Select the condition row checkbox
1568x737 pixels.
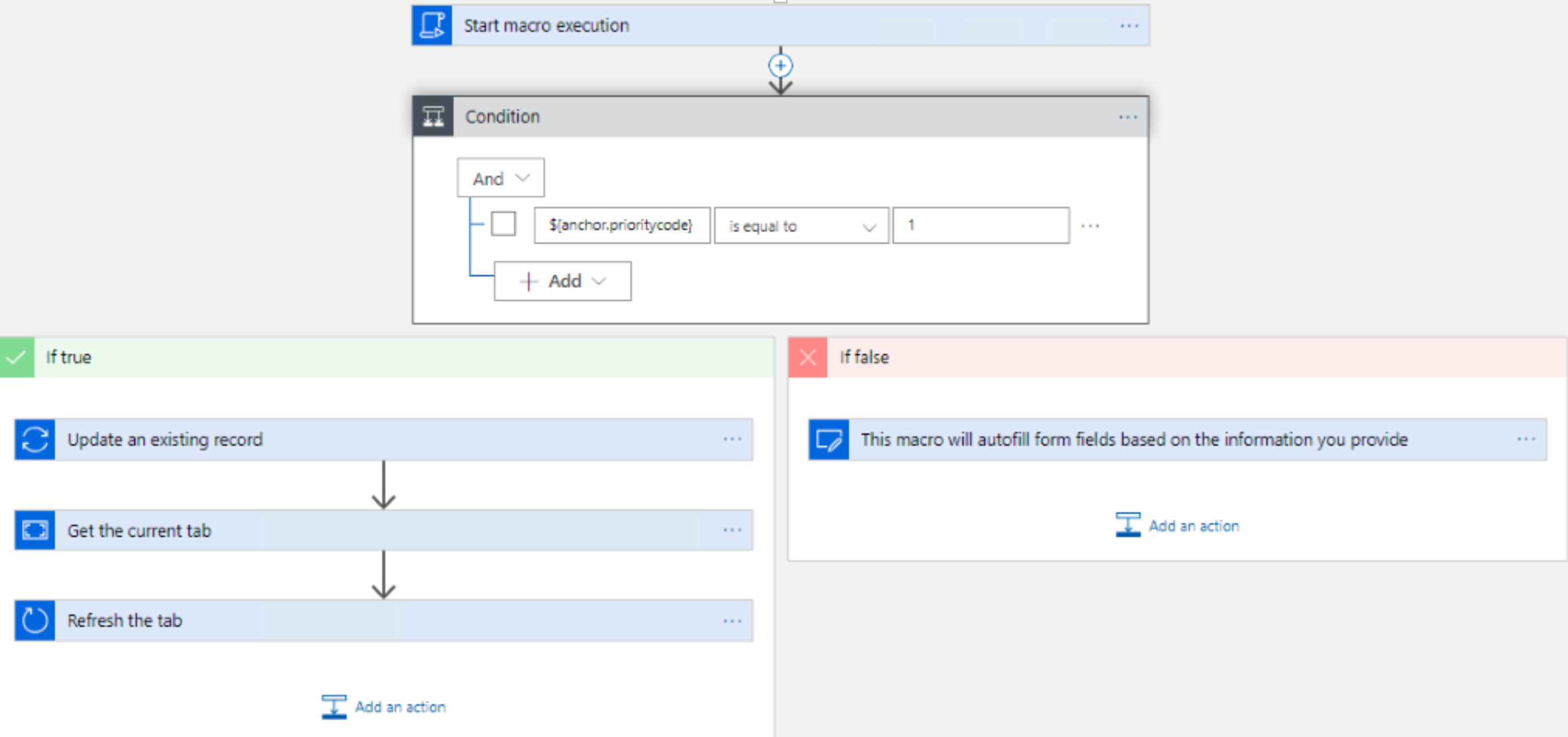(504, 224)
